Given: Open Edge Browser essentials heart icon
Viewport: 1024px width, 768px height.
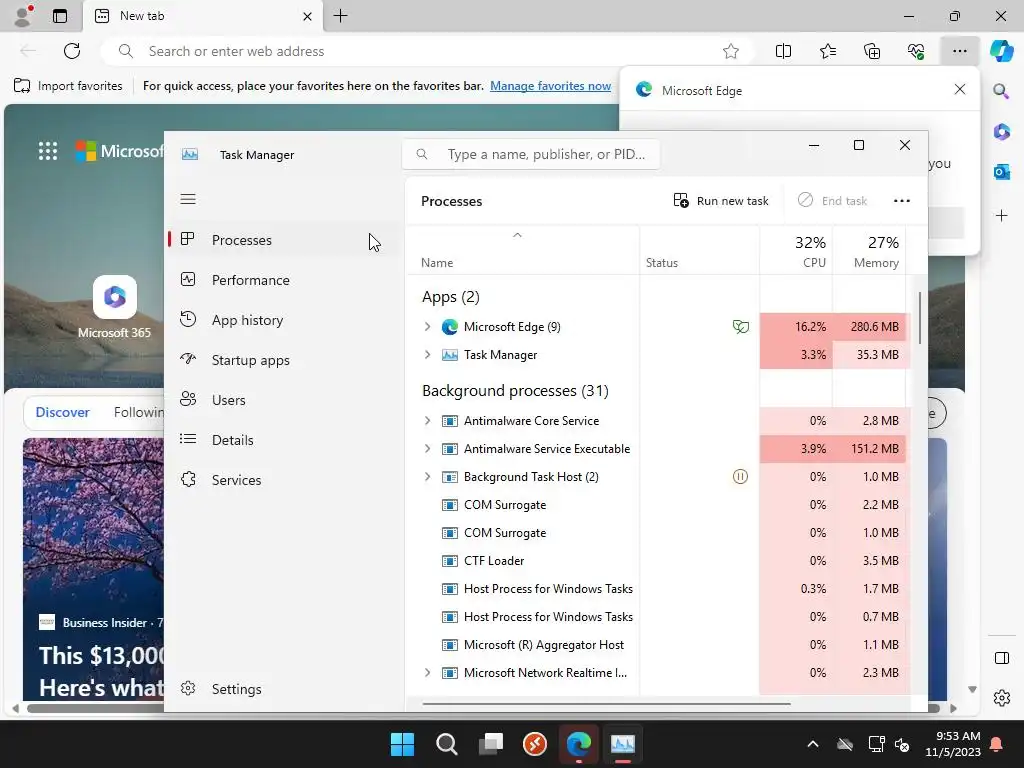Looking at the screenshot, I should [916, 51].
